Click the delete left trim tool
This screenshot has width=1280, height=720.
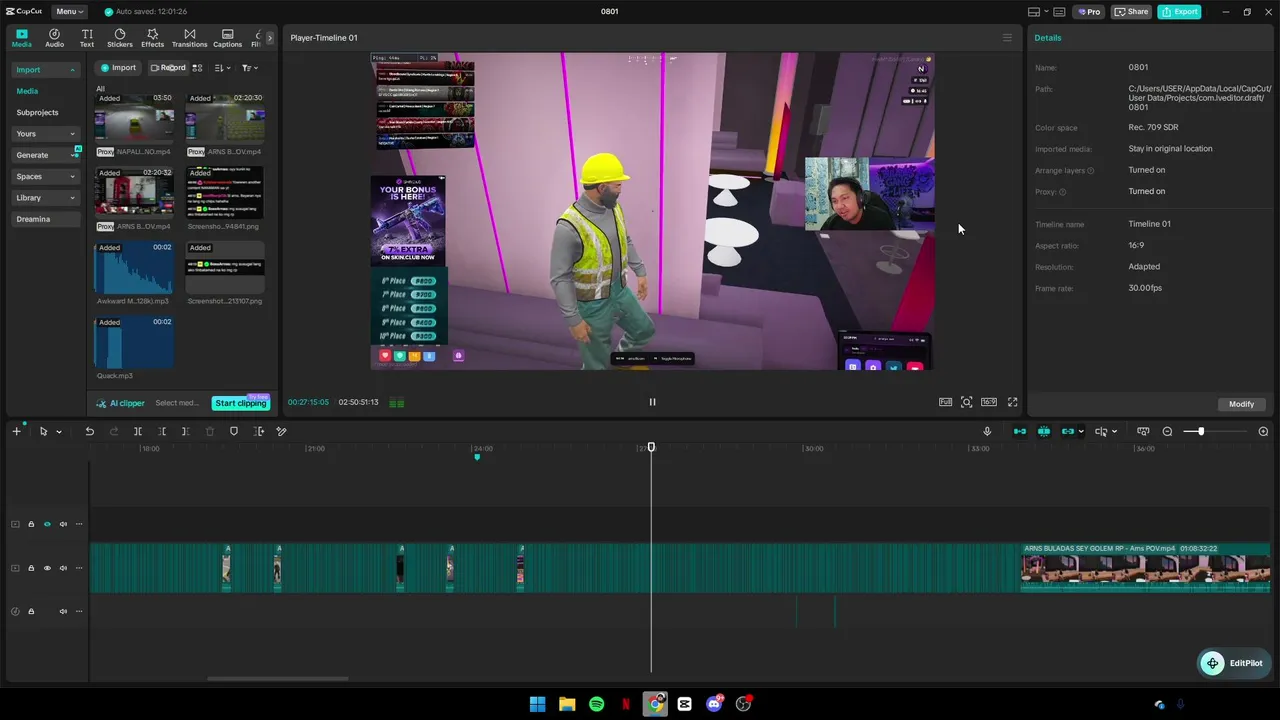coord(162,431)
